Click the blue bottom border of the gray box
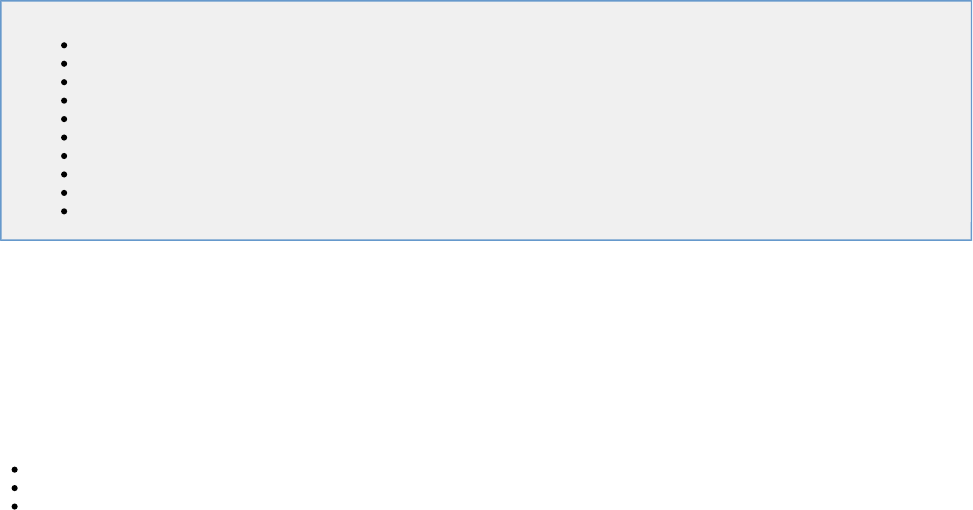 (x=486, y=239)
